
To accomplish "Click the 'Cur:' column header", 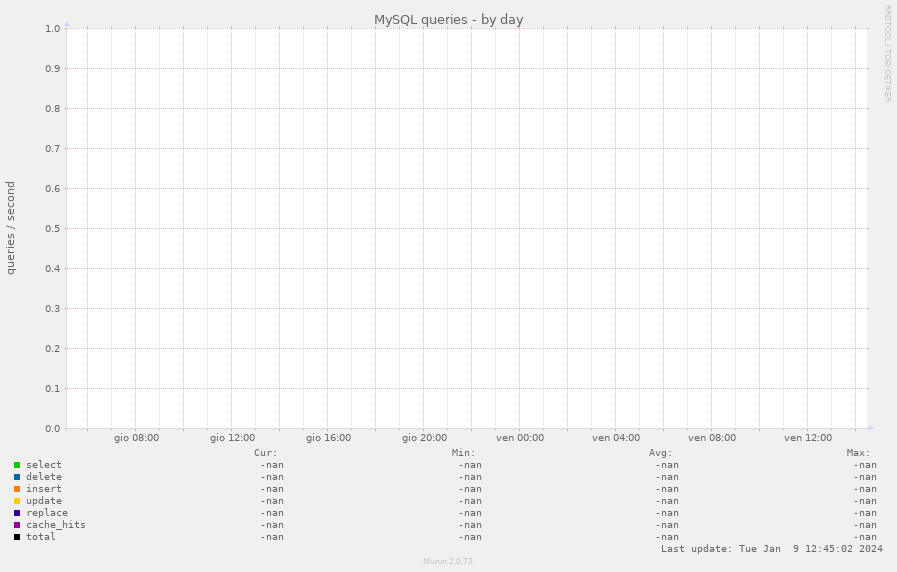I will pyautogui.click(x=265, y=453).
